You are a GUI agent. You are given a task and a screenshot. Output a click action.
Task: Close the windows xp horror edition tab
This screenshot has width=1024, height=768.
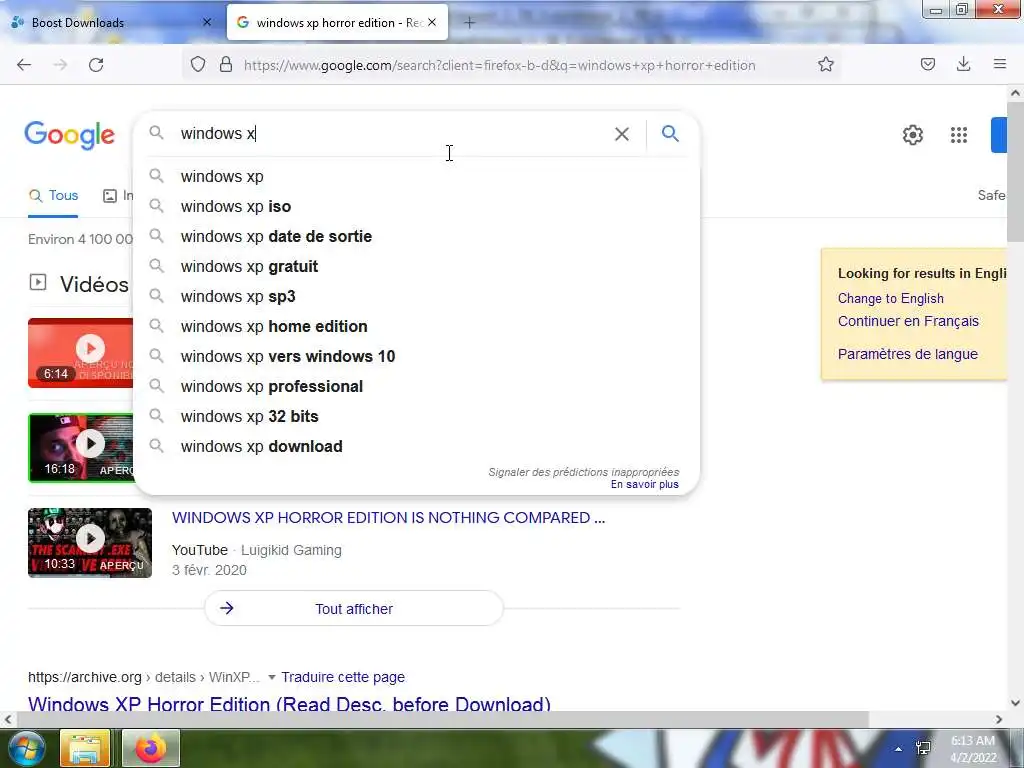[432, 22]
